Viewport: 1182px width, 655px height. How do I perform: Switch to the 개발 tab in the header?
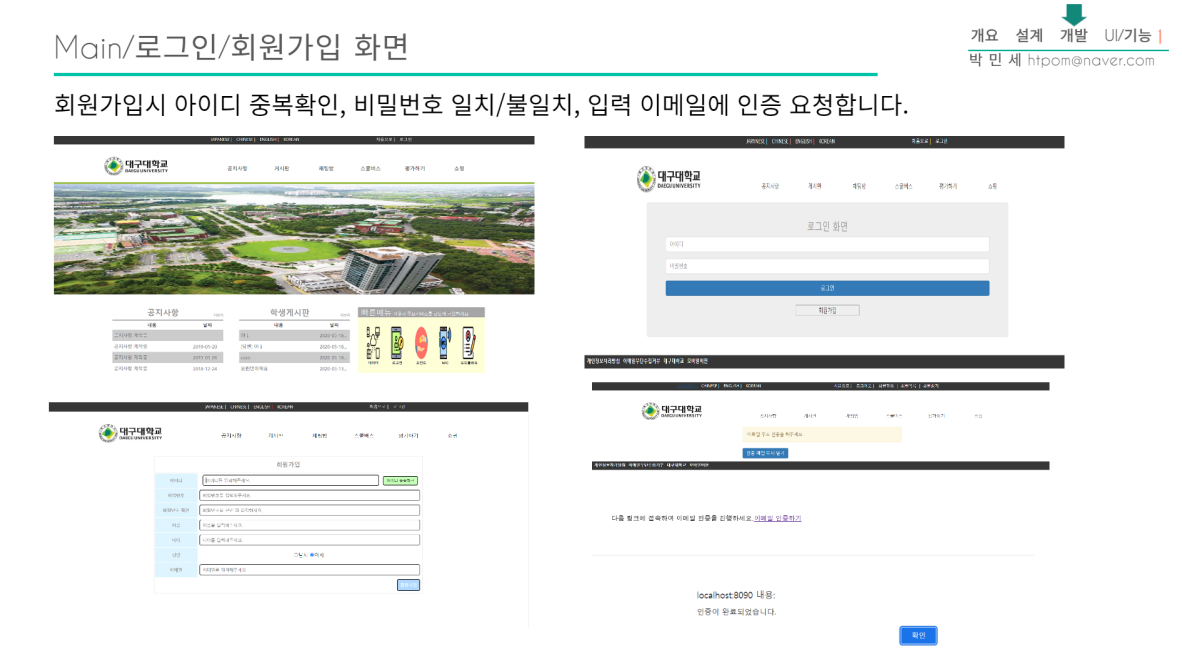click(1073, 36)
